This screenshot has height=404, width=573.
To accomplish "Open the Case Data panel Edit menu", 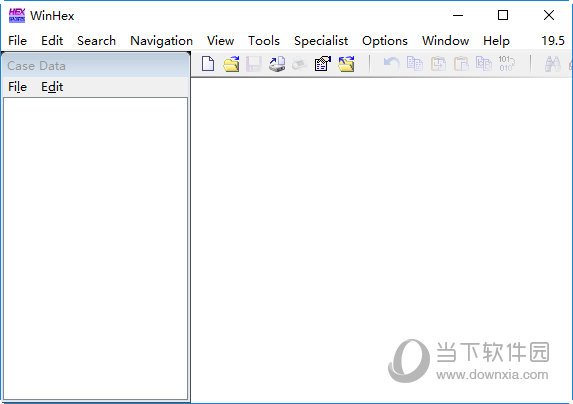I will (52, 87).
